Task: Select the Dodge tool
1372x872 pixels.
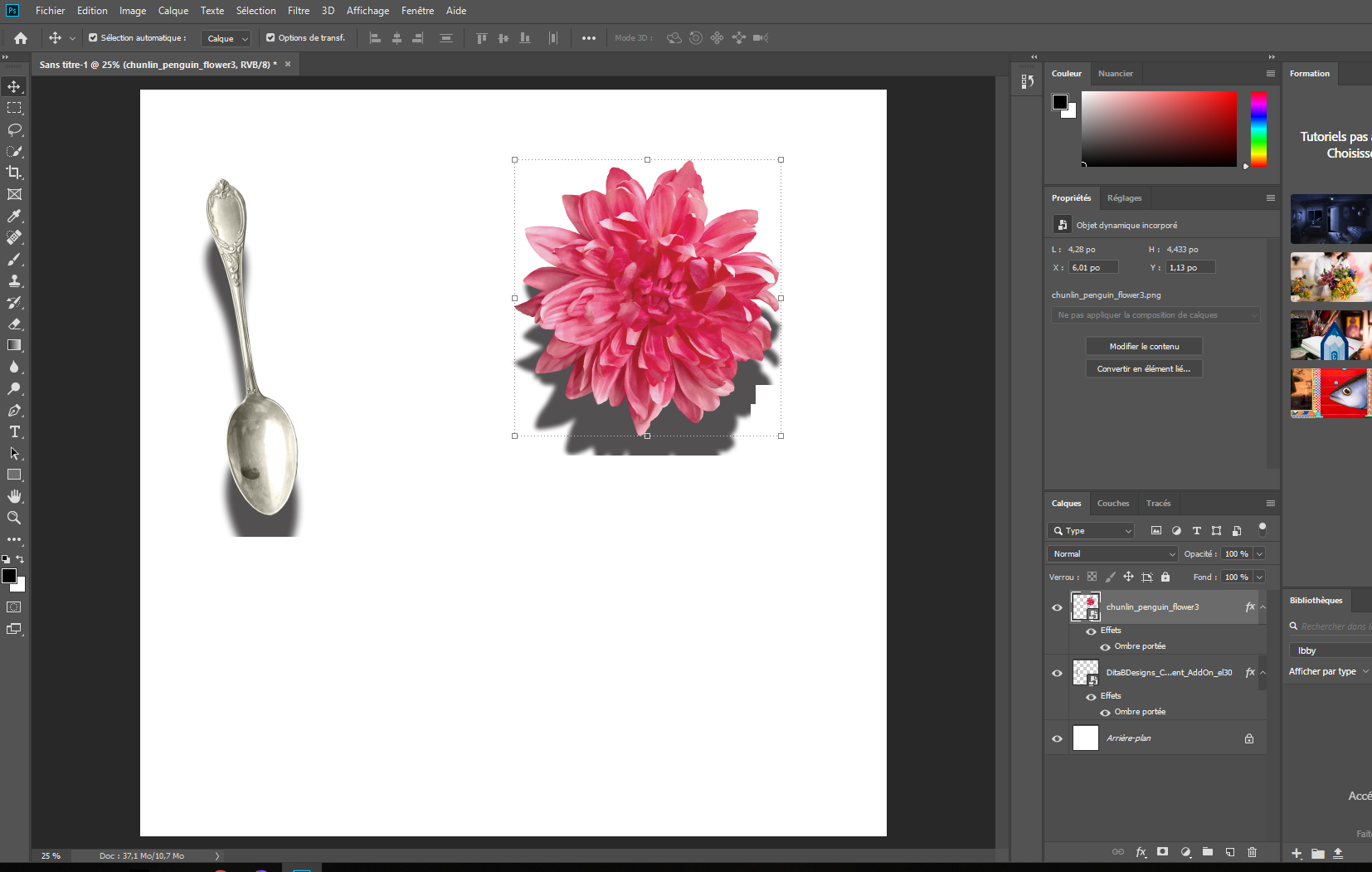Action: [x=14, y=388]
